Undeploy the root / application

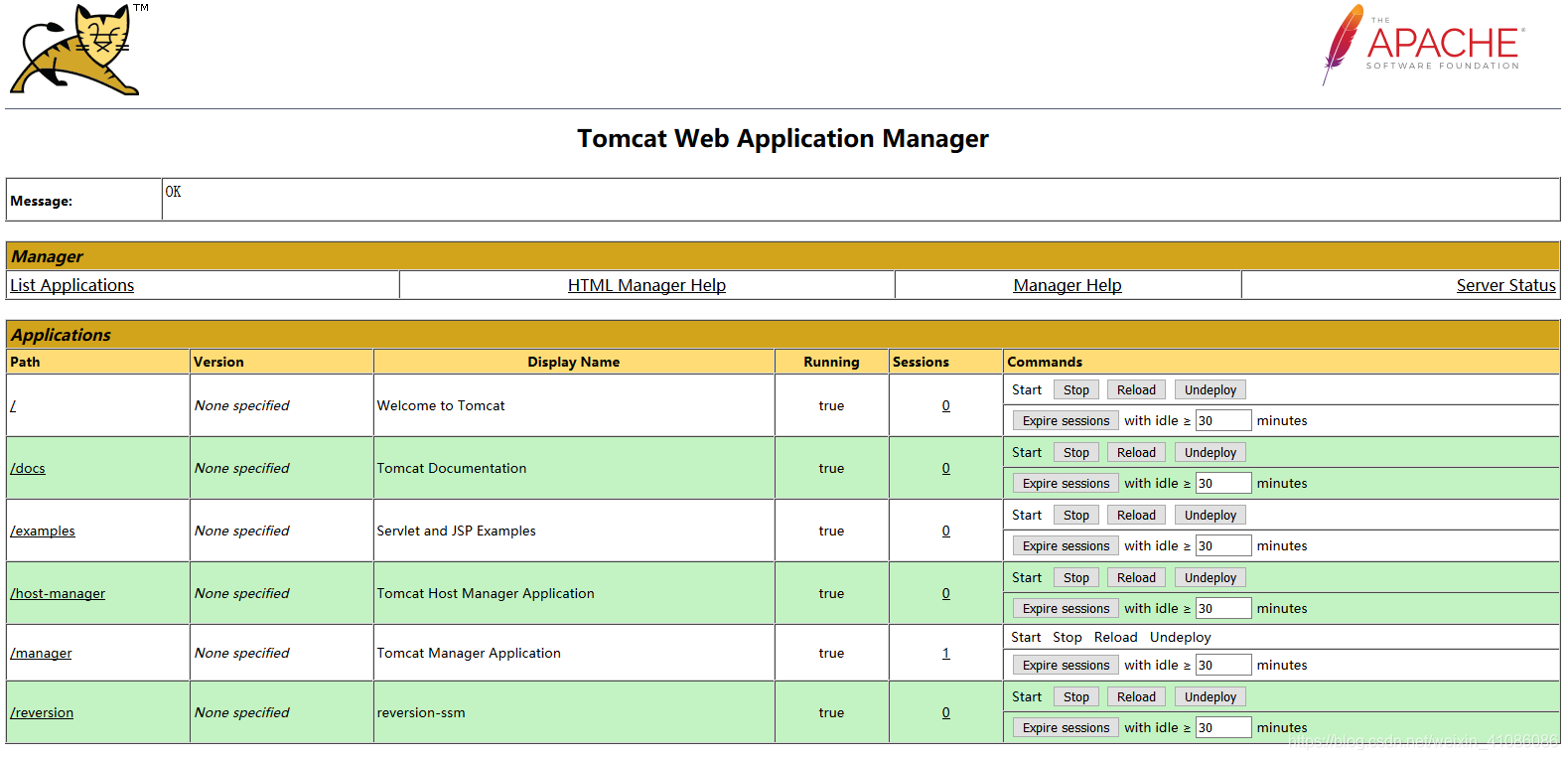pyautogui.click(x=1211, y=390)
